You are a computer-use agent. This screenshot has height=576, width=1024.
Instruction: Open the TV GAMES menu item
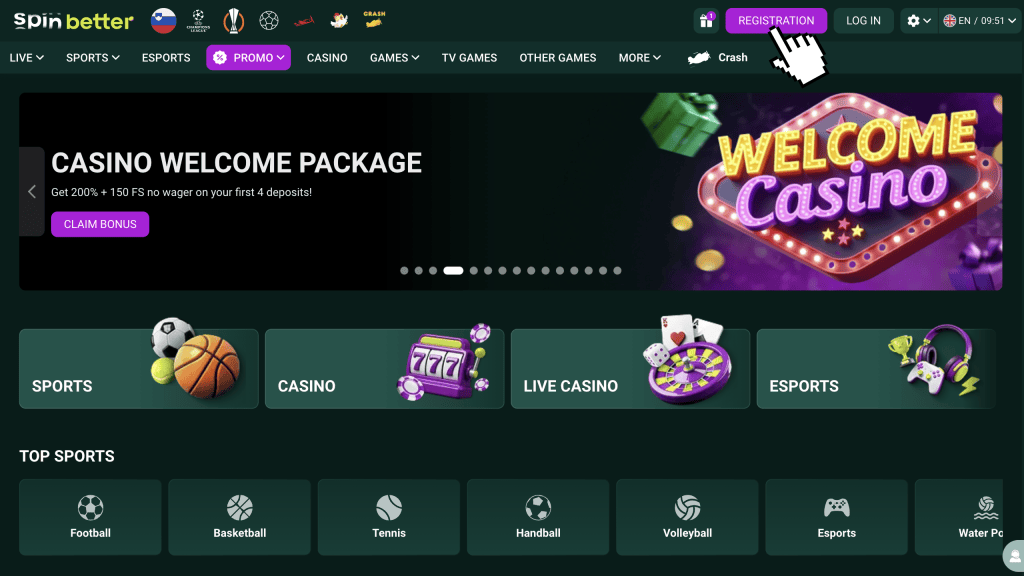tap(469, 57)
